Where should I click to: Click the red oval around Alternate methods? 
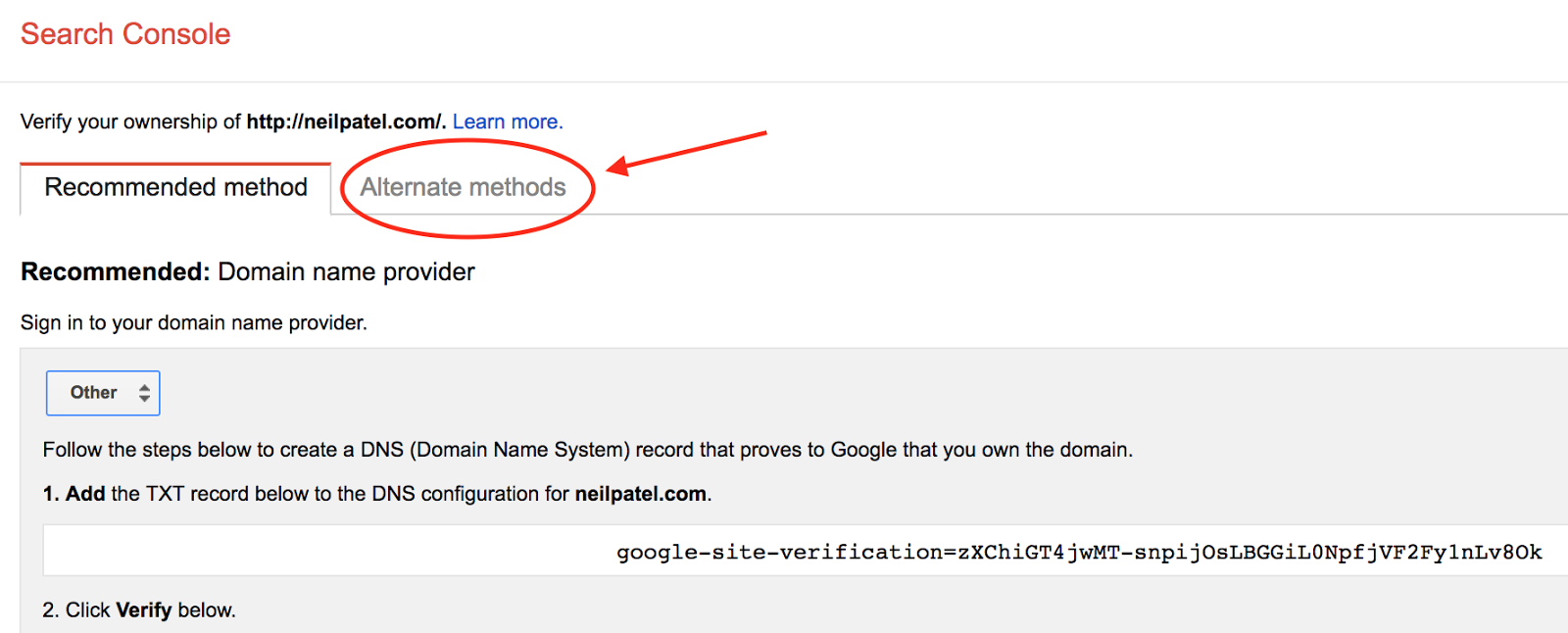pos(467,188)
